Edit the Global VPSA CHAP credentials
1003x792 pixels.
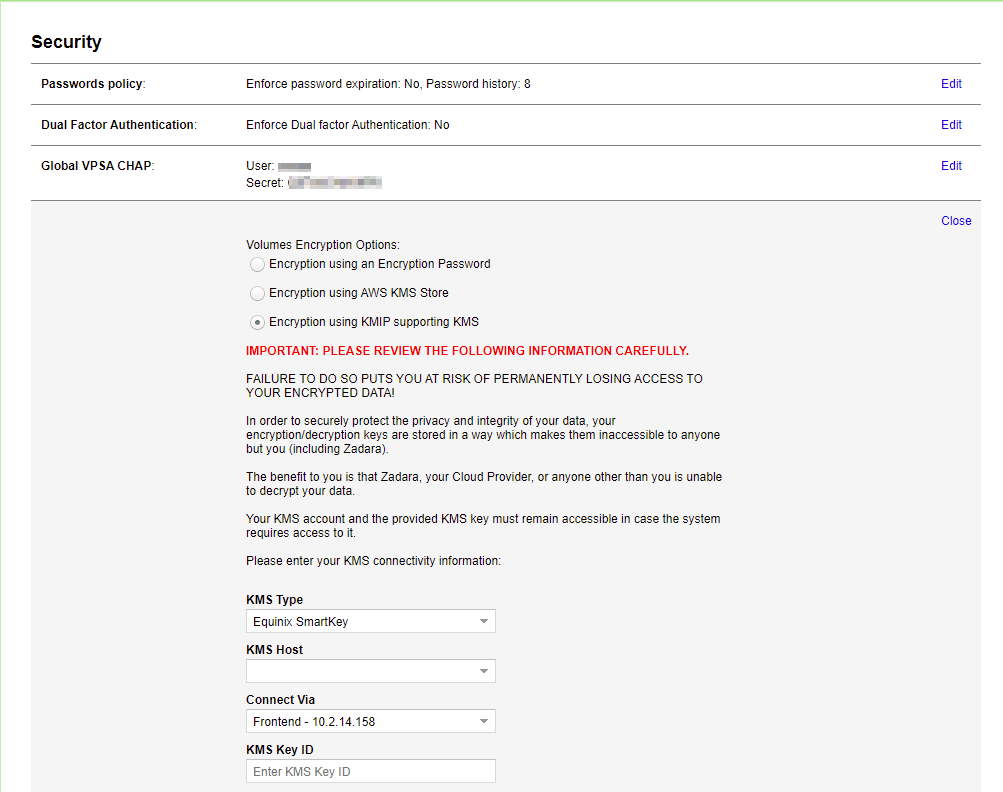click(950, 165)
